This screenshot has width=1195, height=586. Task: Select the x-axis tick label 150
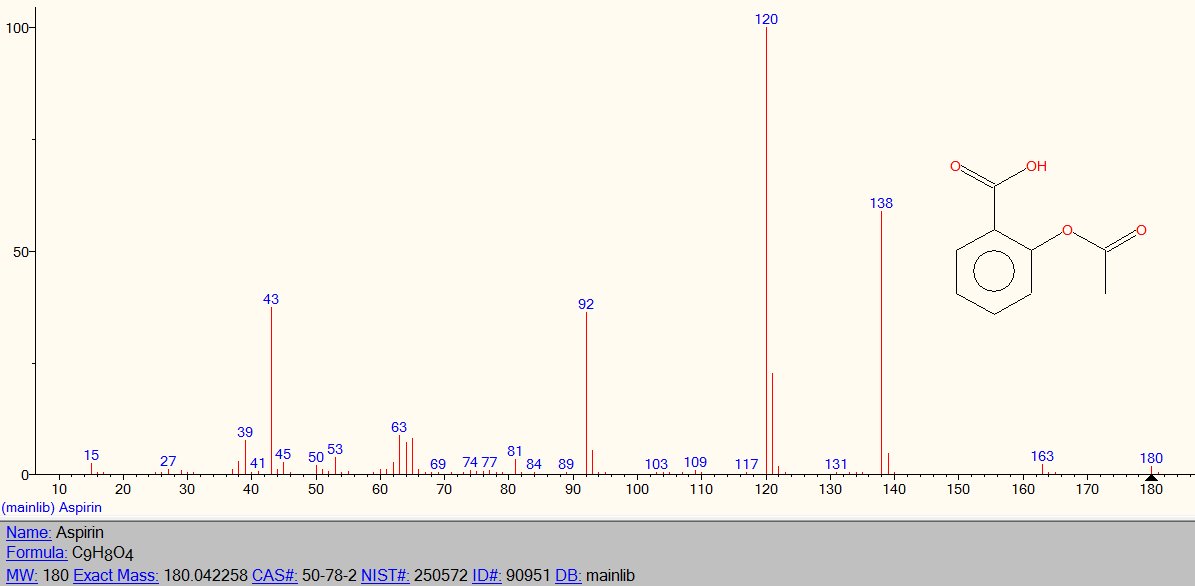pyautogui.click(x=958, y=488)
